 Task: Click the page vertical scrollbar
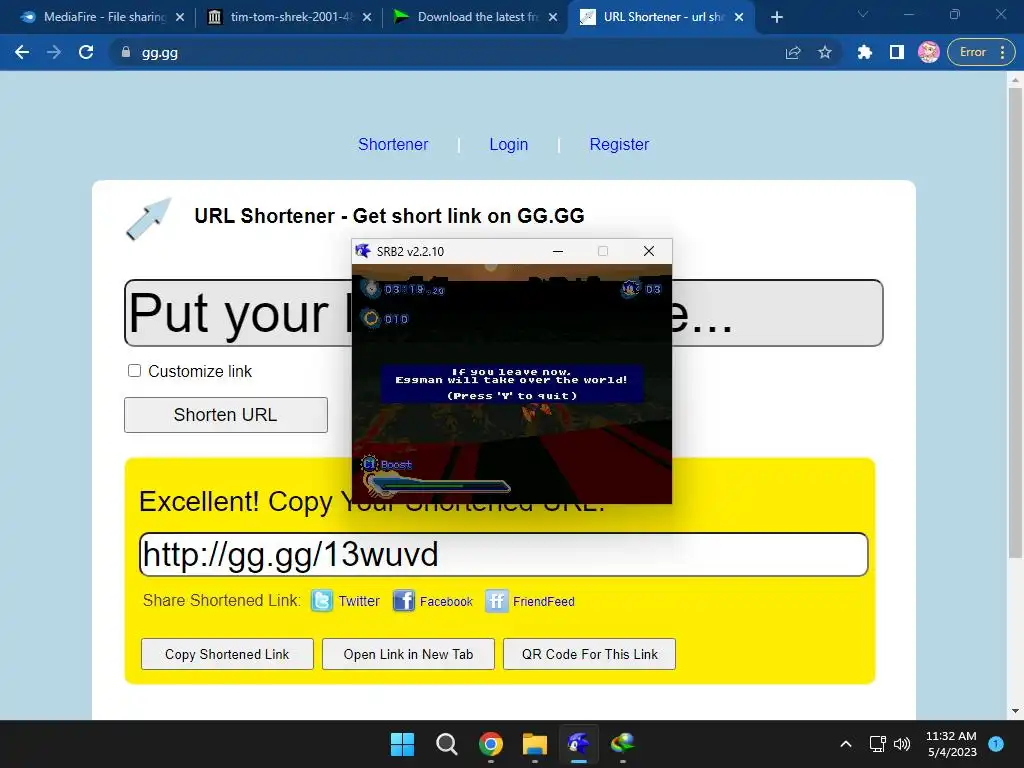[x=1015, y=323]
